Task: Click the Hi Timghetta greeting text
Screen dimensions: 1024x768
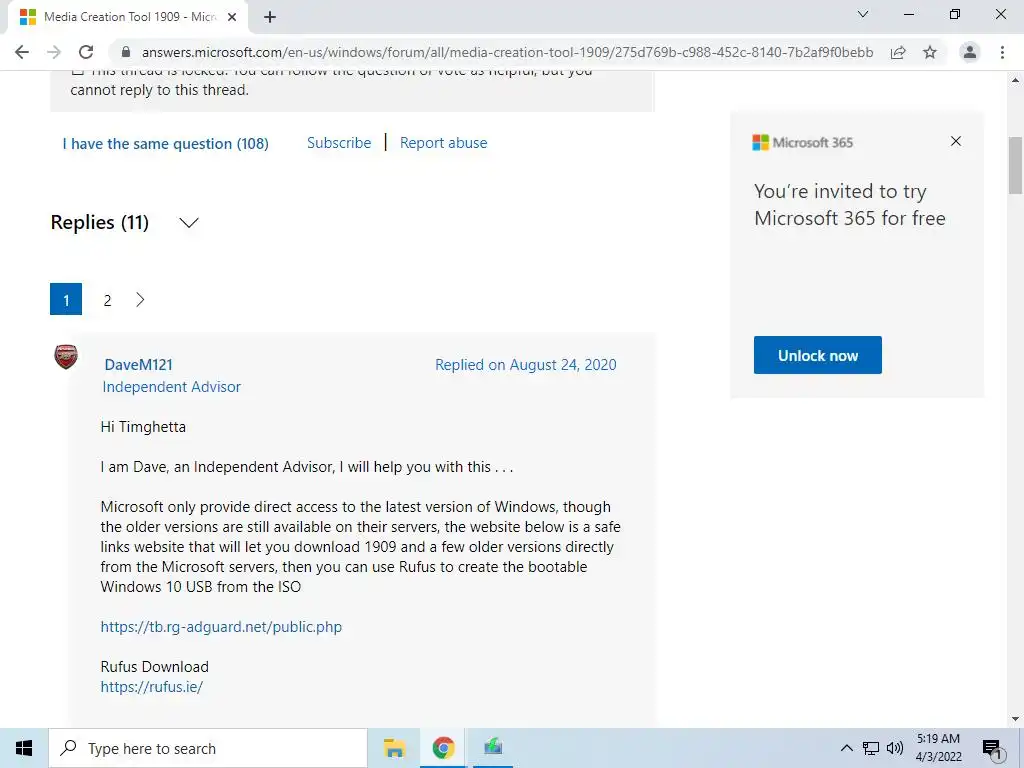Action: (143, 427)
